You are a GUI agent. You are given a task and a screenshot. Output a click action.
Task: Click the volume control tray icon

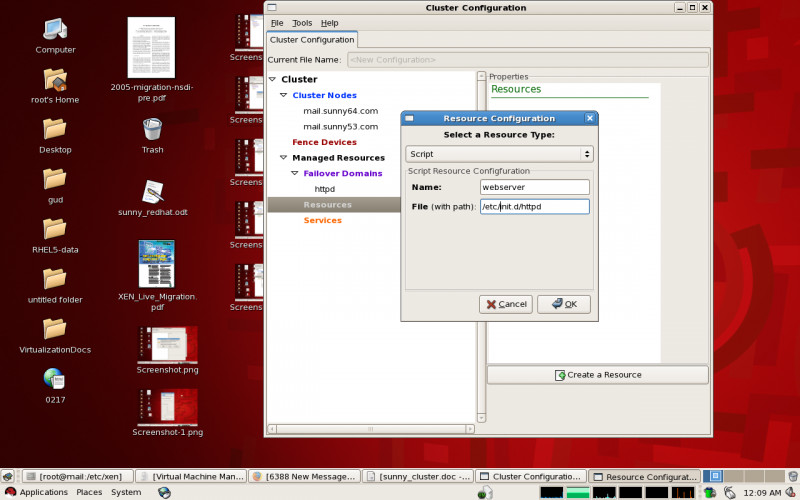coord(791,492)
